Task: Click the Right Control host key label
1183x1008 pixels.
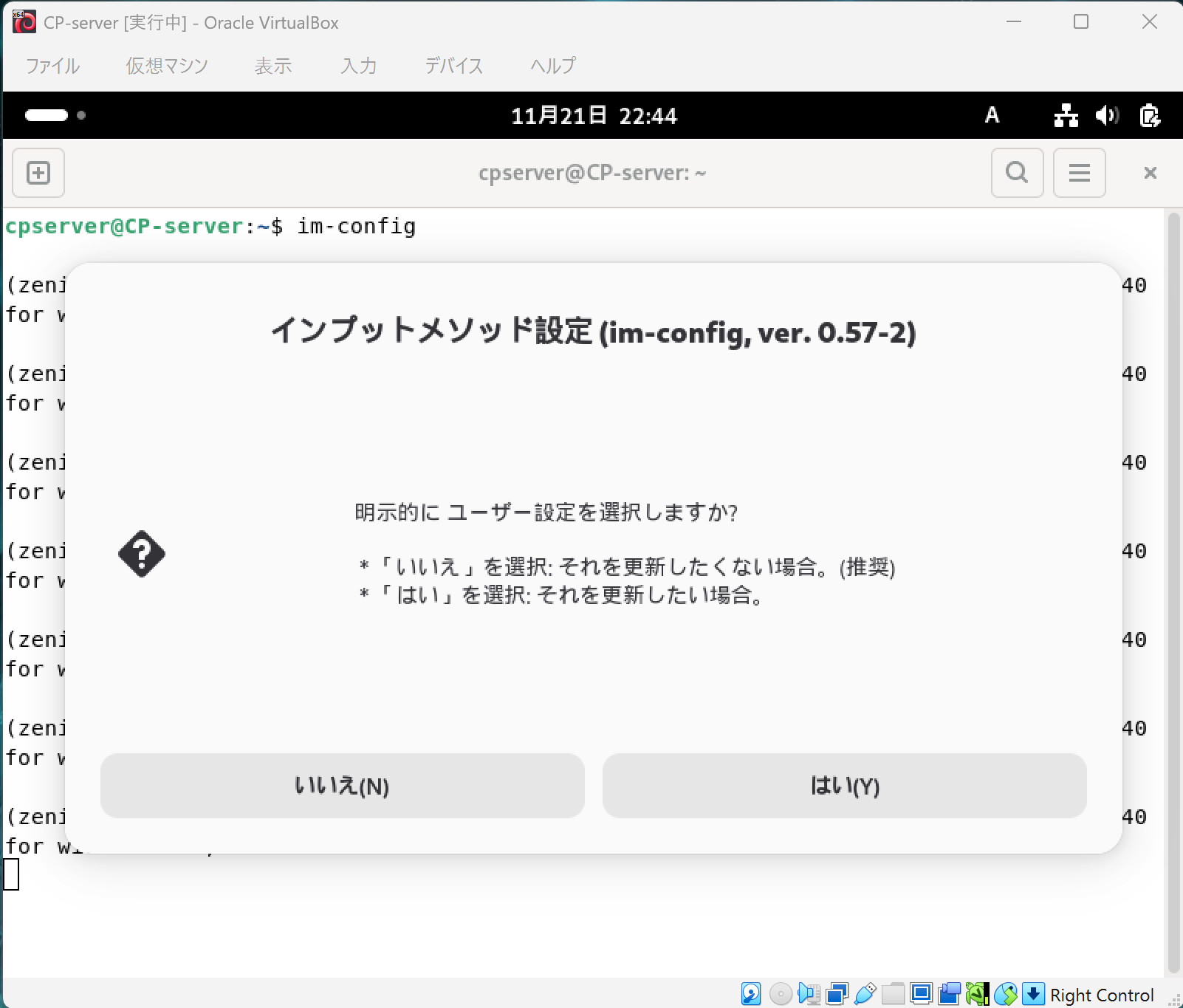Action: click(x=1102, y=995)
